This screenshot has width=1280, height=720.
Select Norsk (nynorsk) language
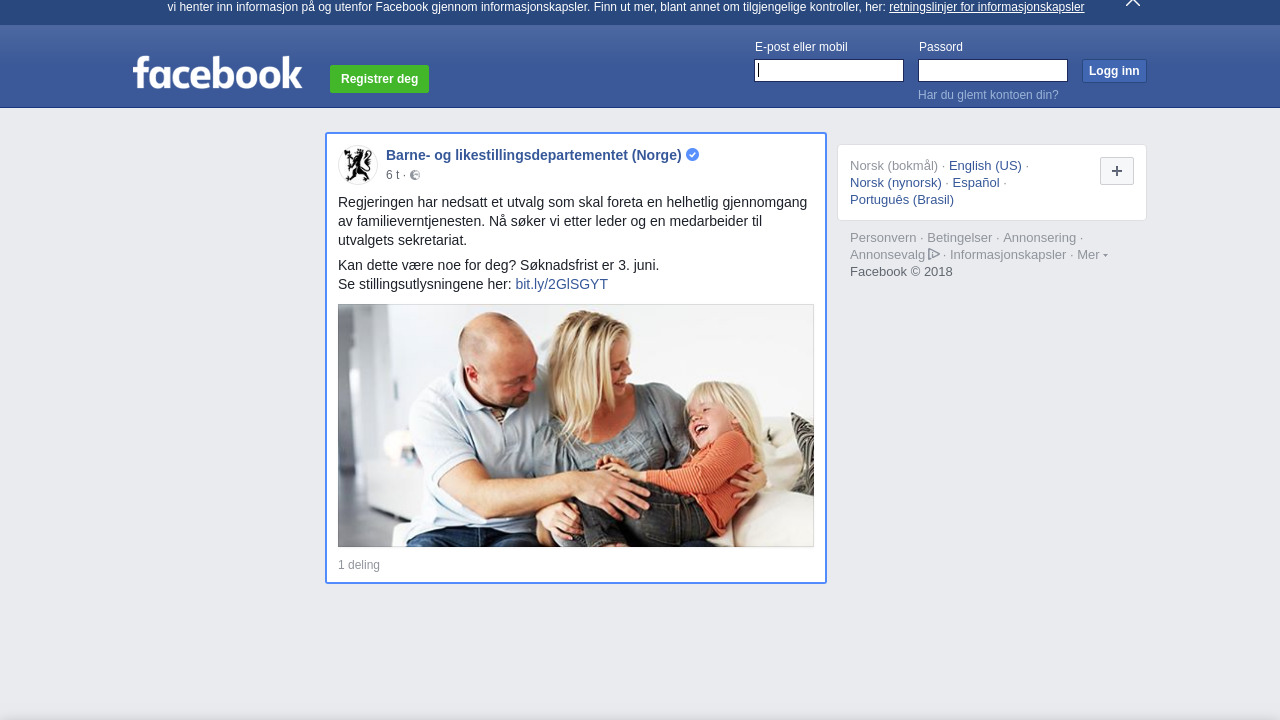(895, 183)
